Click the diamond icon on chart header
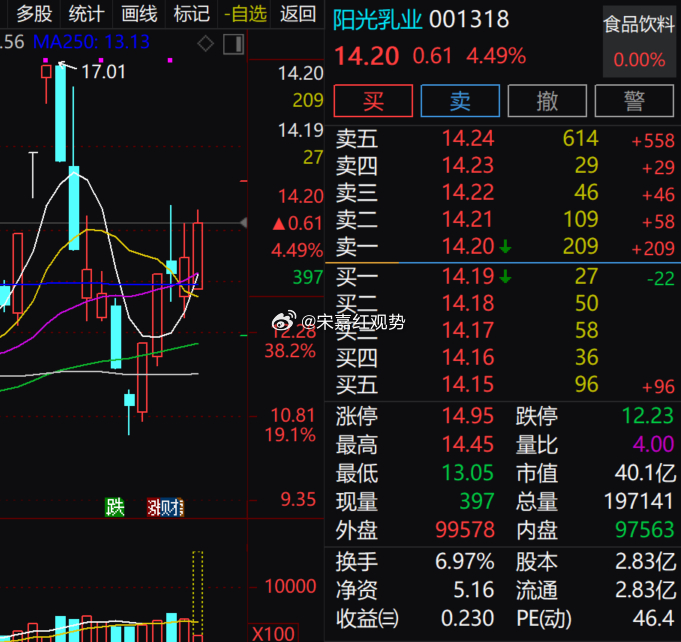The height and width of the screenshot is (642, 681). click(x=205, y=44)
